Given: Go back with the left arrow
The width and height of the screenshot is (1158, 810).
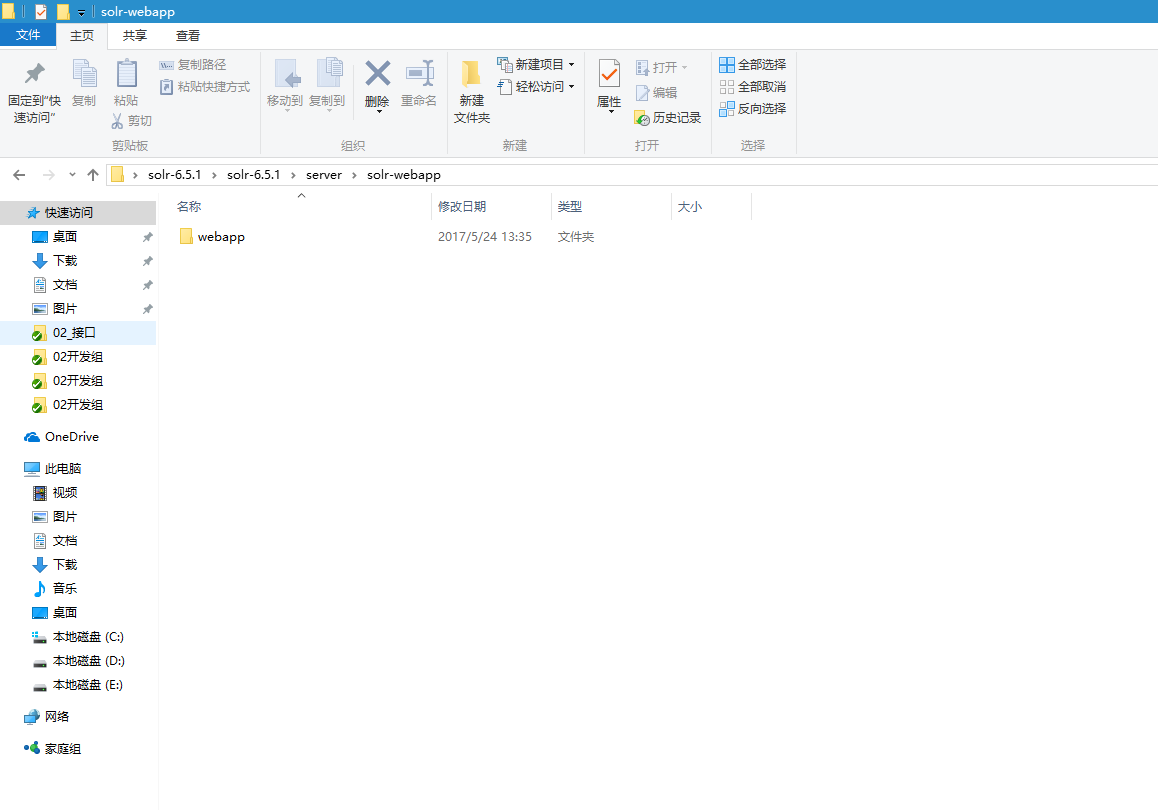Looking at the screenshot, I should pyautogui.click(x=19, y=175).
